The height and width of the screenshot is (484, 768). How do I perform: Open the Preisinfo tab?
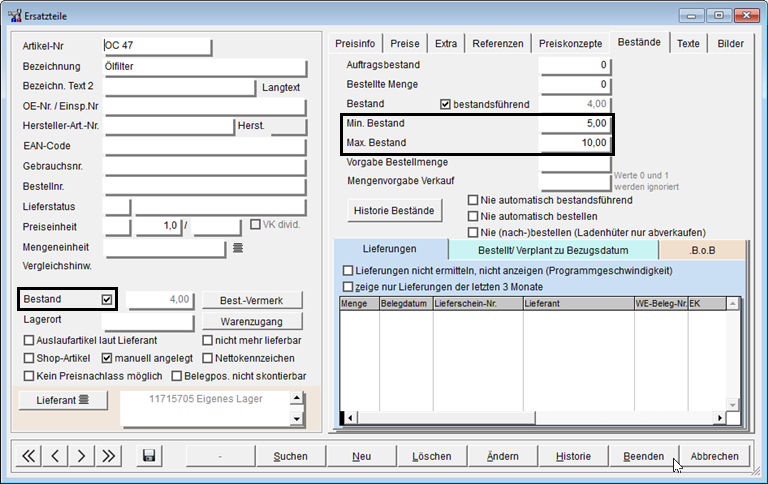pos(355,44)
